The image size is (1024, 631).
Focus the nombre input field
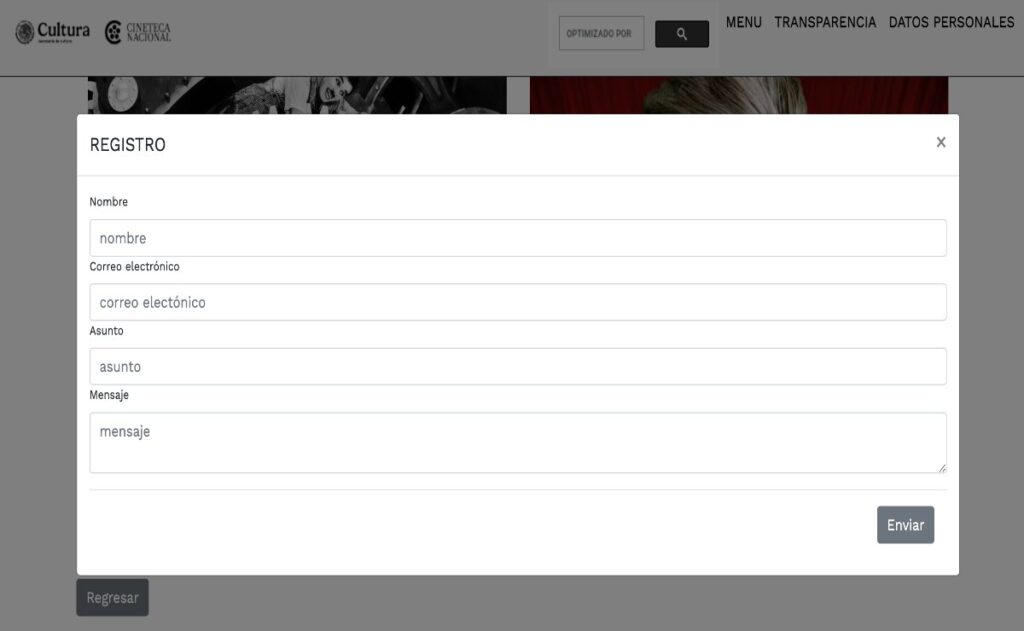tap(518, 238)
